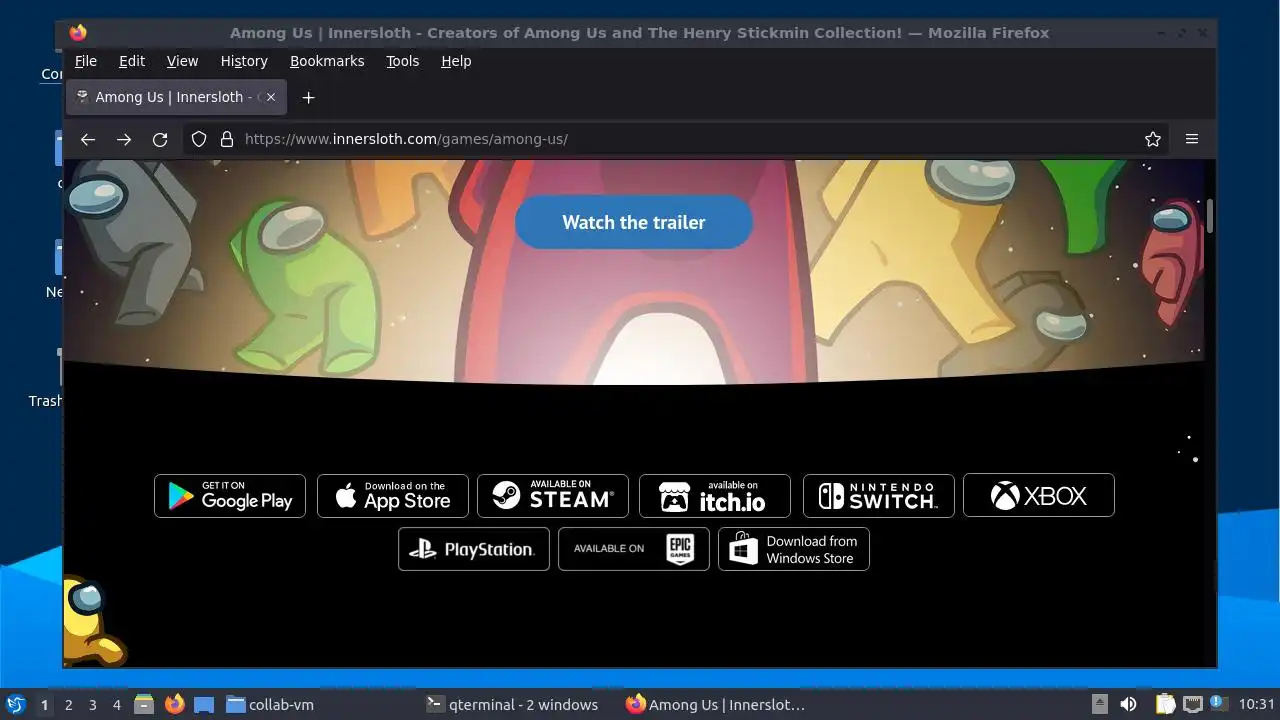1280x720 pixels.
Task: Launch the file manager from the taskbar quicklaunch
Action: pyautogui.click(x=144, y=704)
